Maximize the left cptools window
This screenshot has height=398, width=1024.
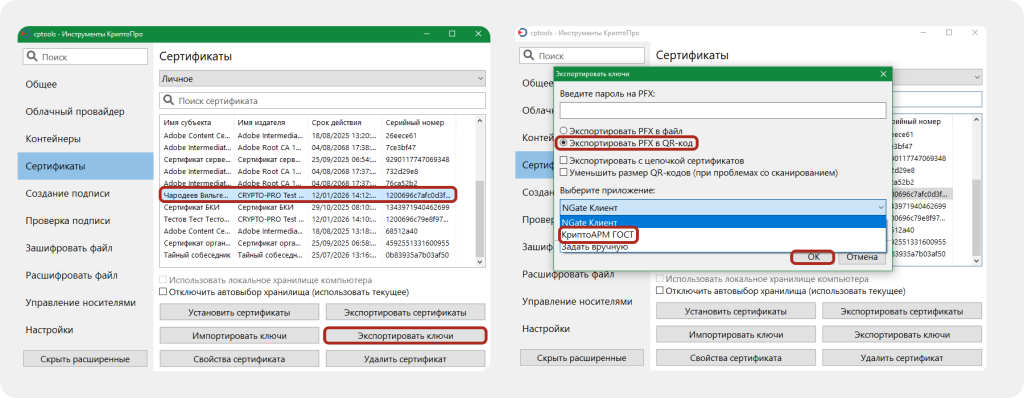pyautogui.click(x=451, y=33)
